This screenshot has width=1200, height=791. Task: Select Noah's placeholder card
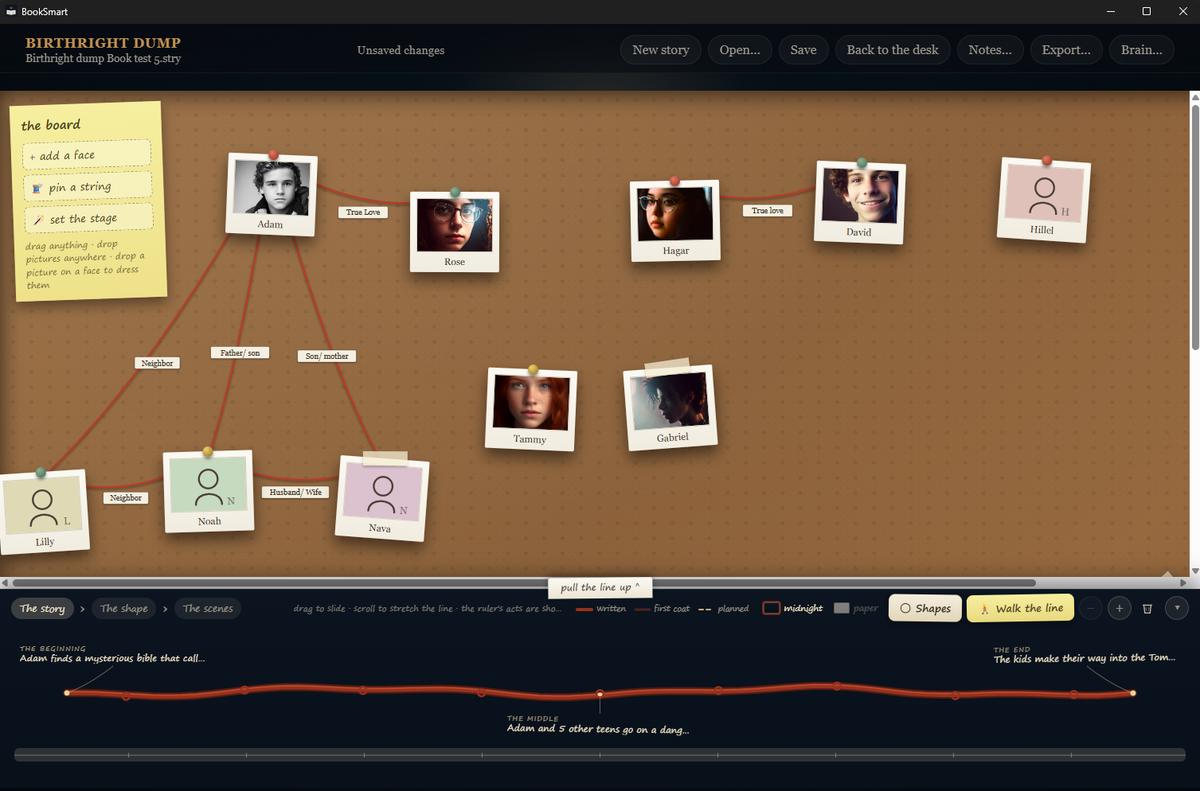(209, 491)
